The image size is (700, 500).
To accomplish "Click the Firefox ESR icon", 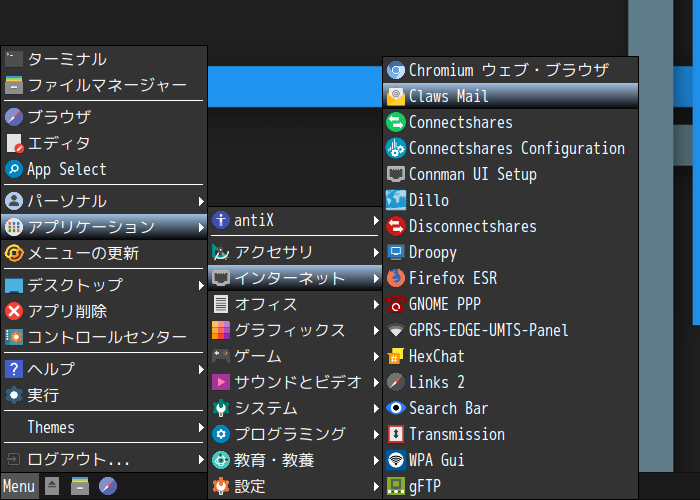I will pos(396,278).
